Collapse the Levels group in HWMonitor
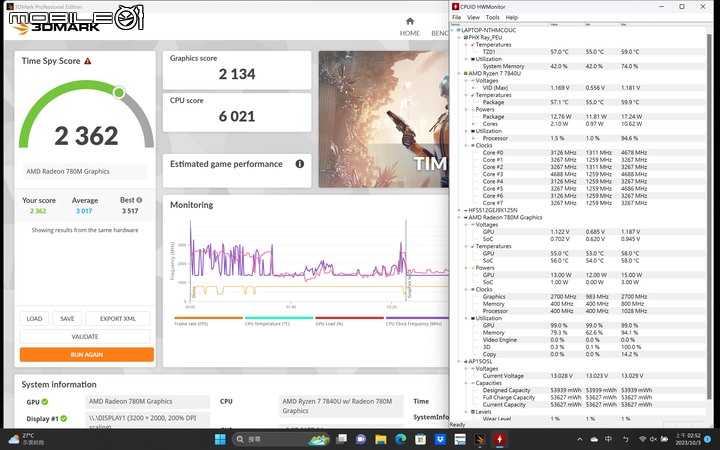Screen dimensions: 720x450 pos(466,412)
